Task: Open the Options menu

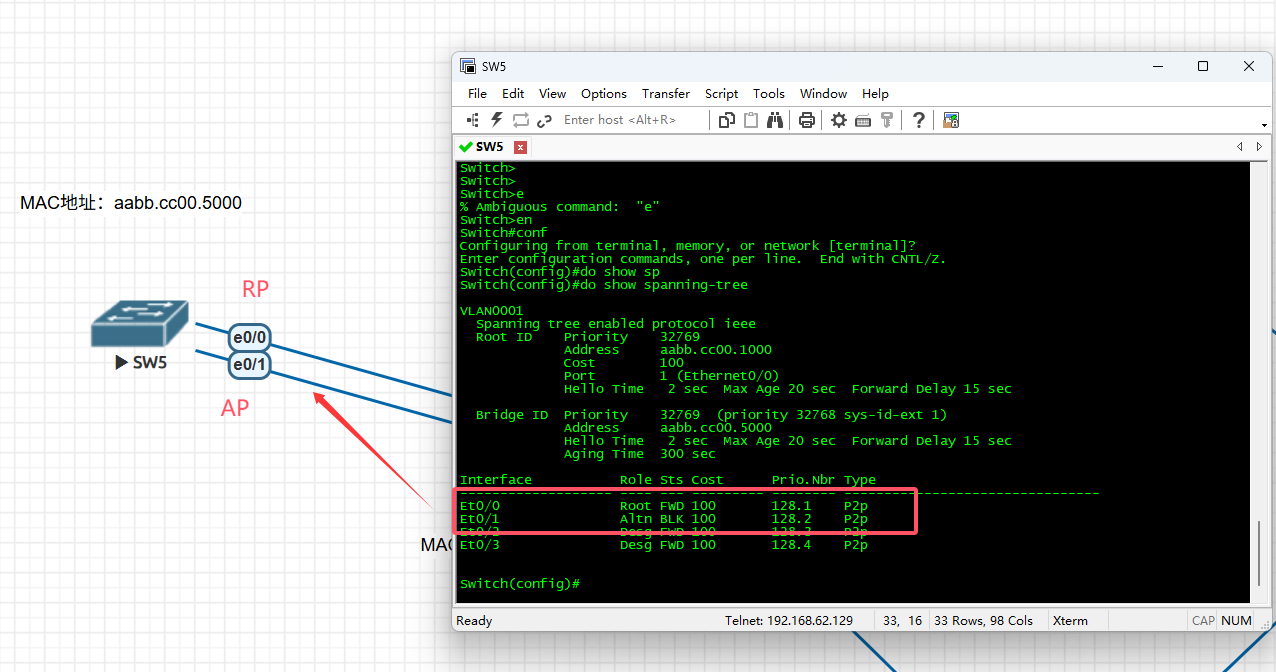Action: tap(604, 93)
